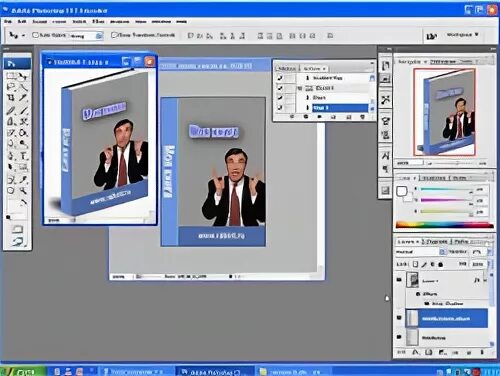Create new action in Actions panel
Screen dimensions: 500x376
click(349, 117)
